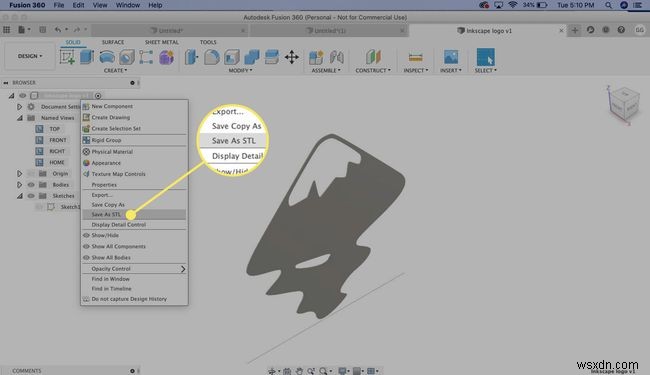The height and width of the screenshot is (375, 650).
Task: Select the Hole tool in Create group
Action: (127, 57)
